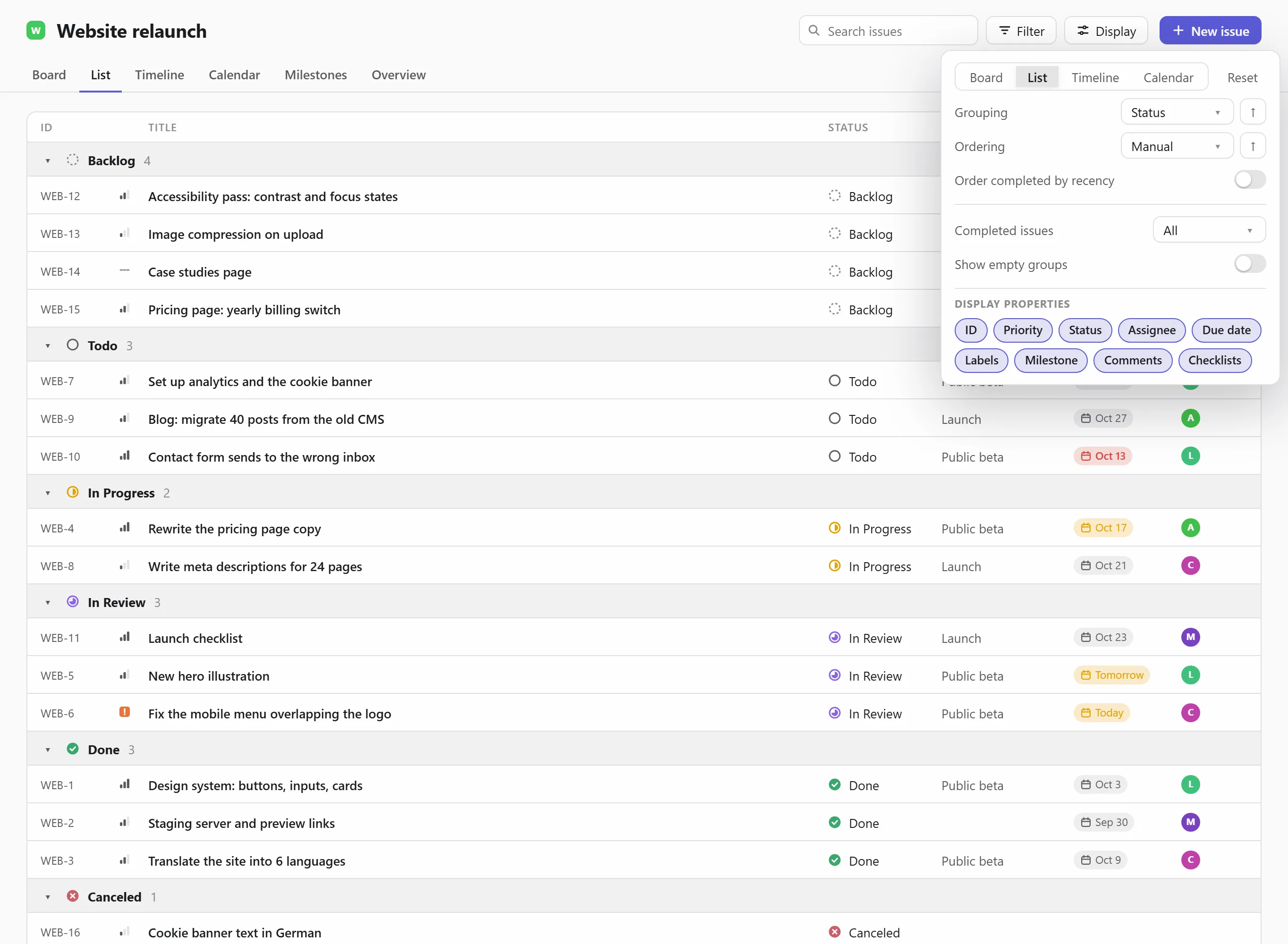
Task: Focus the Search issues field
Action: point(888,31)
